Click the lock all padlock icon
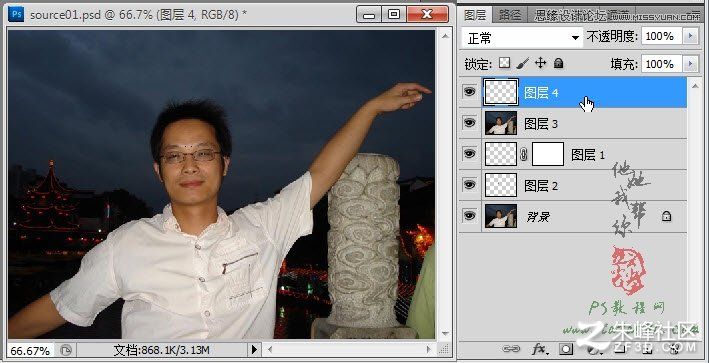Image resolution: width=709 pixels, height=363 pixels. click(559, 63)
